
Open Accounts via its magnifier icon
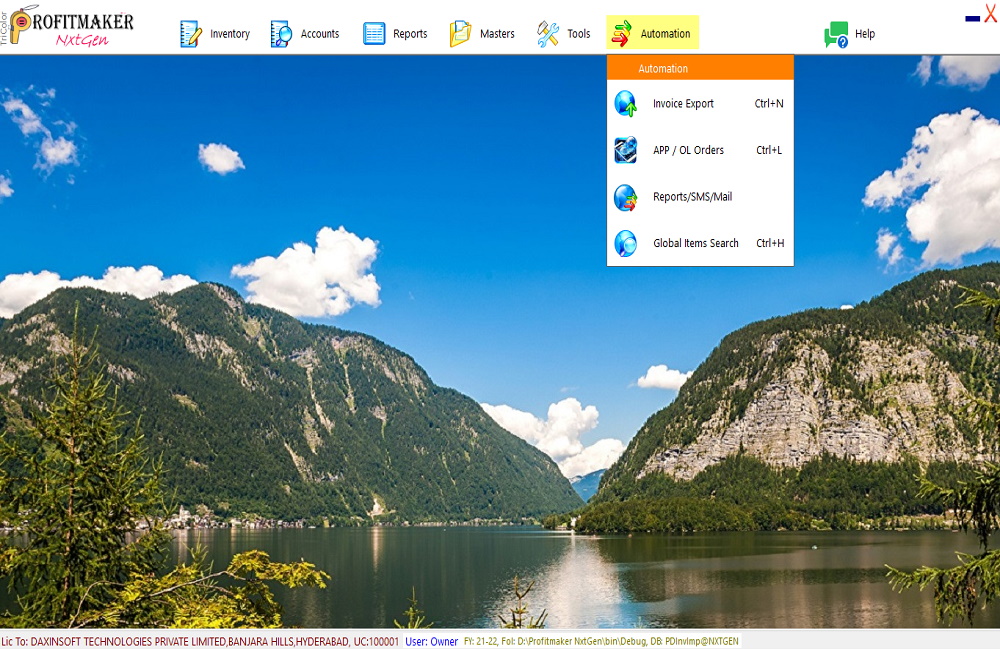(282, 34)
